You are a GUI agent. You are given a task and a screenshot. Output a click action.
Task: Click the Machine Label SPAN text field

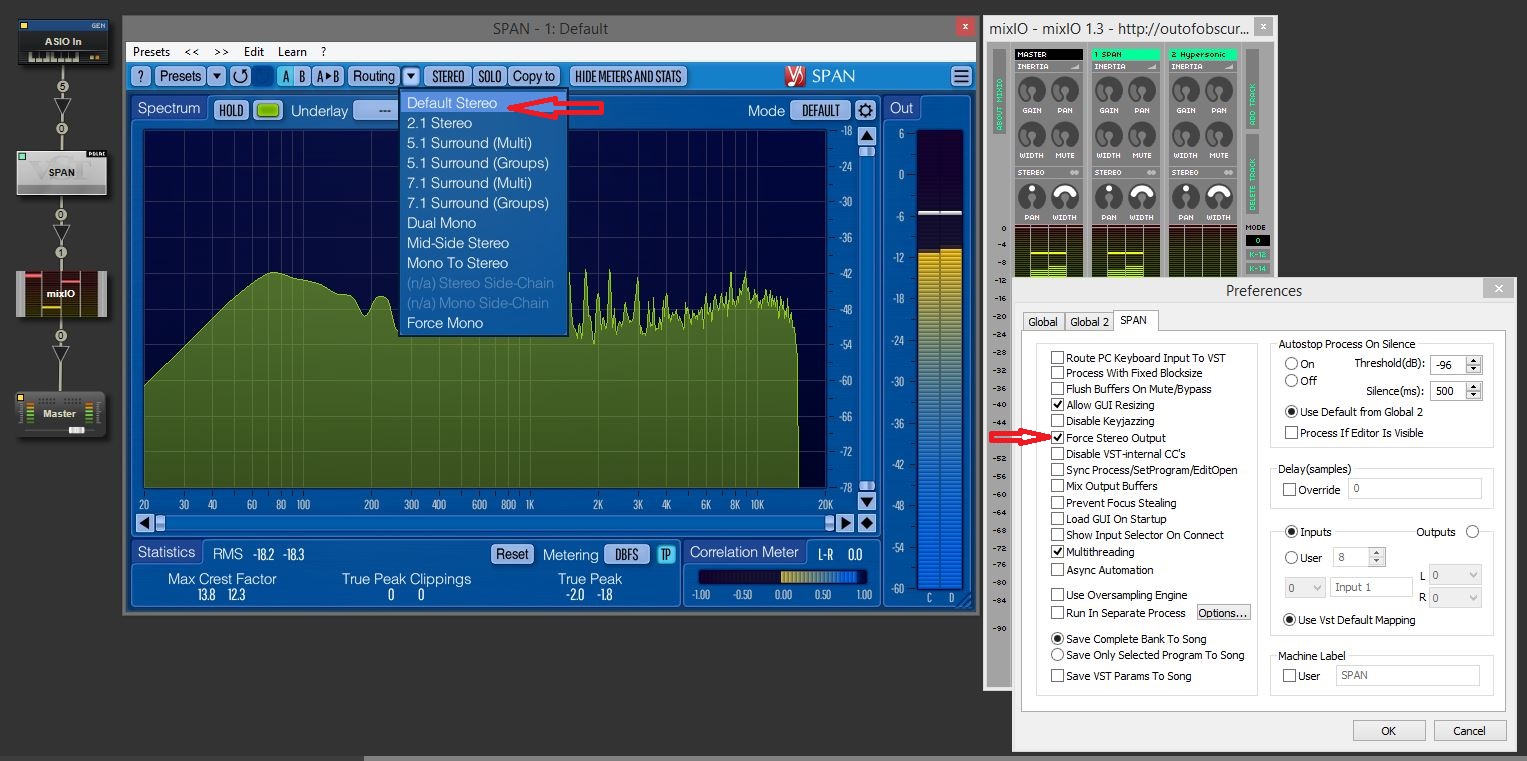tap(1407, 675)
